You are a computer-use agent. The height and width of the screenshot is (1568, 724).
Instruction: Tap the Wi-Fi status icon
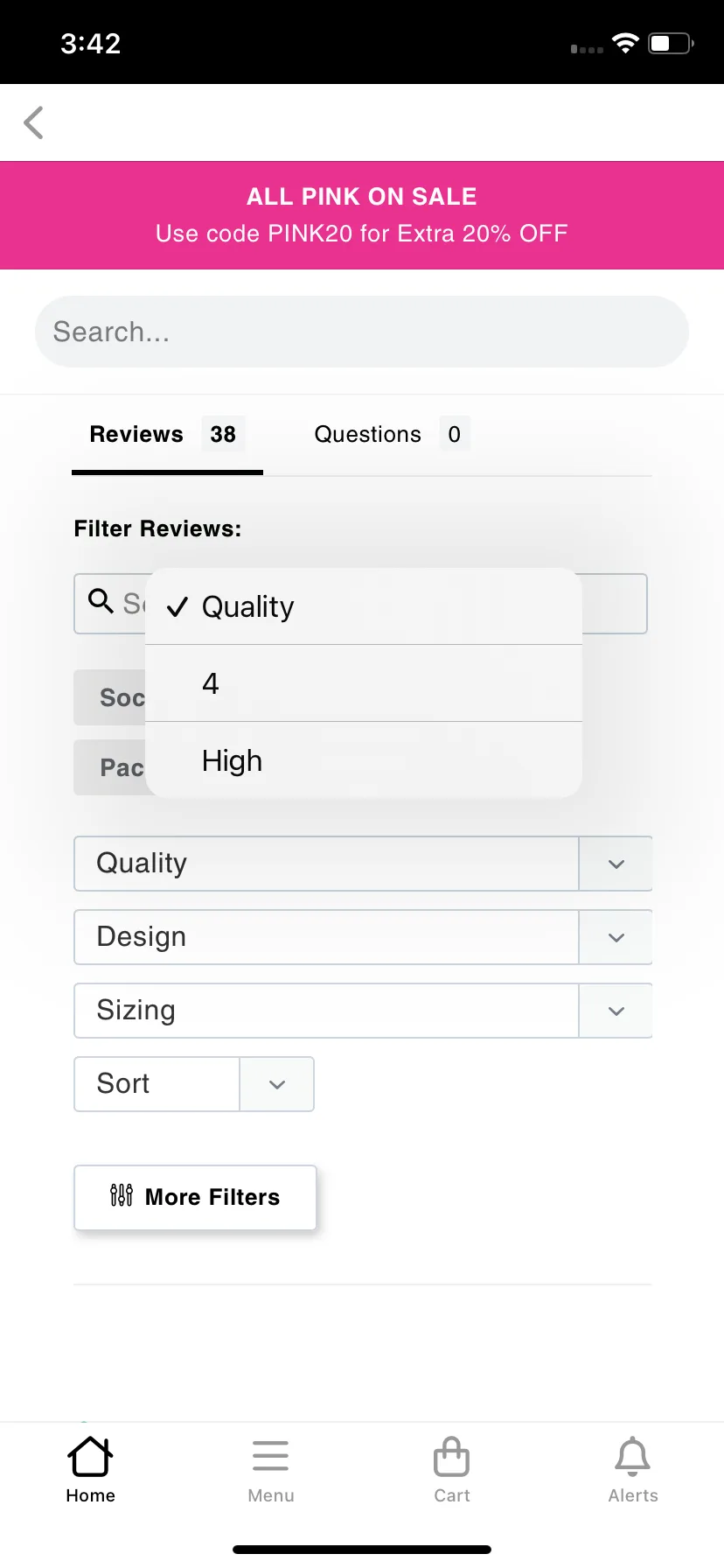(625, 43)
